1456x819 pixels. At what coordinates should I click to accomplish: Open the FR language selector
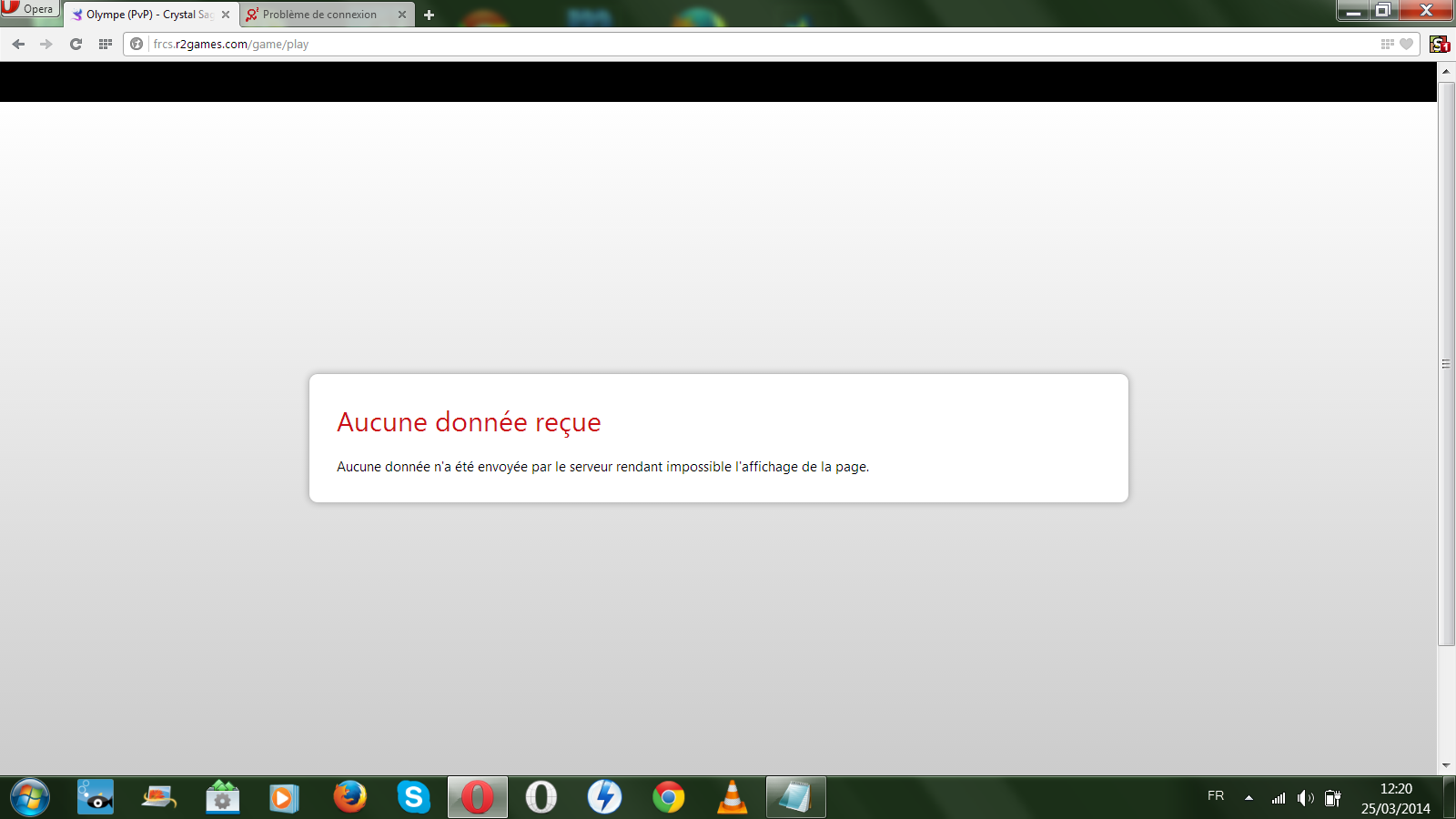(x=1216, y=796)
